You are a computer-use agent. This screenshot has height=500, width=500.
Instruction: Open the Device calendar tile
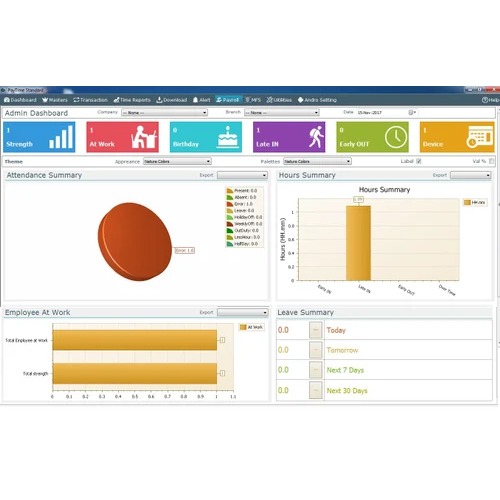[457, 137]
